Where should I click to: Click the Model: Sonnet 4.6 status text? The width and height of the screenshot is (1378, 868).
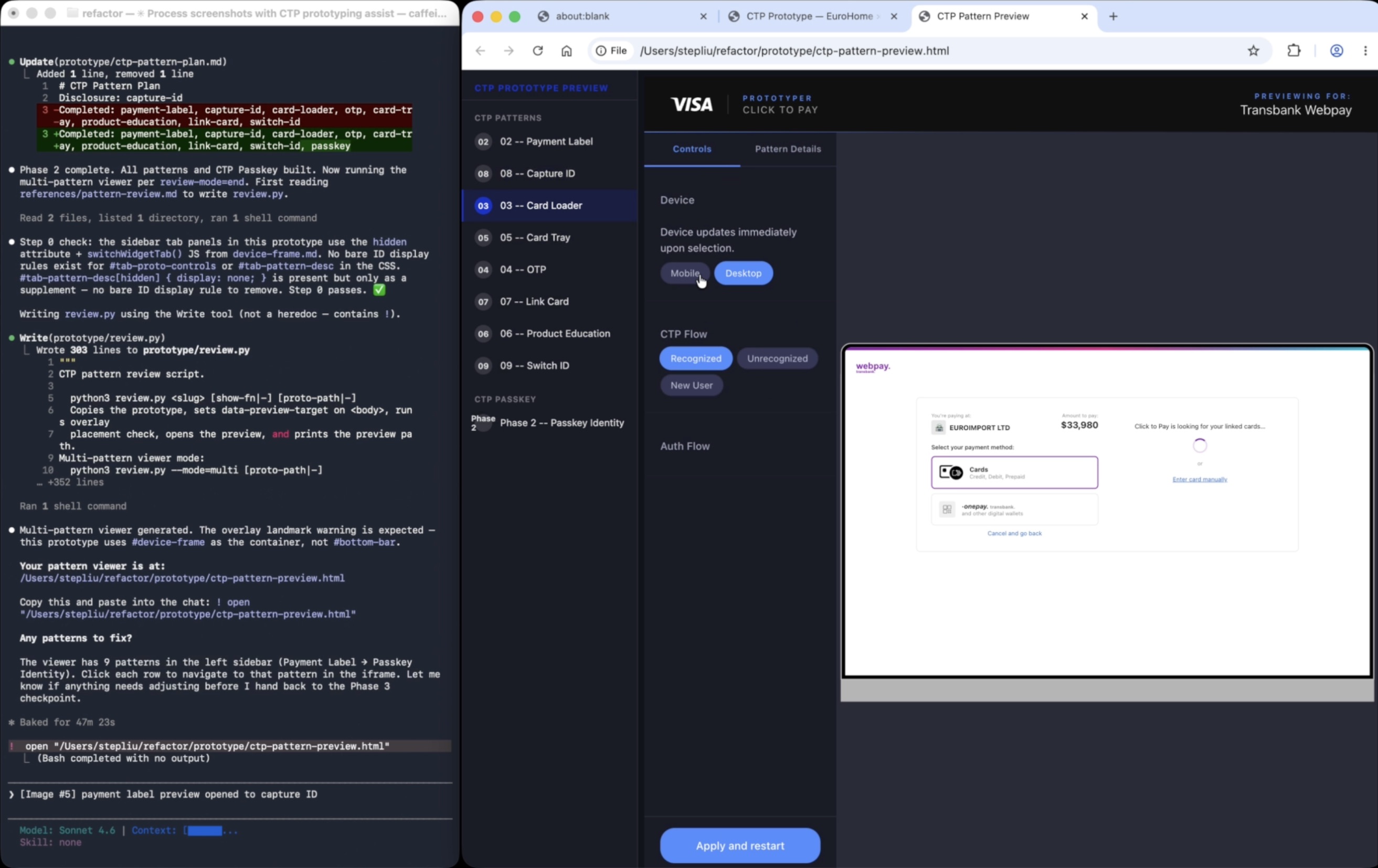tap(67, 830)
